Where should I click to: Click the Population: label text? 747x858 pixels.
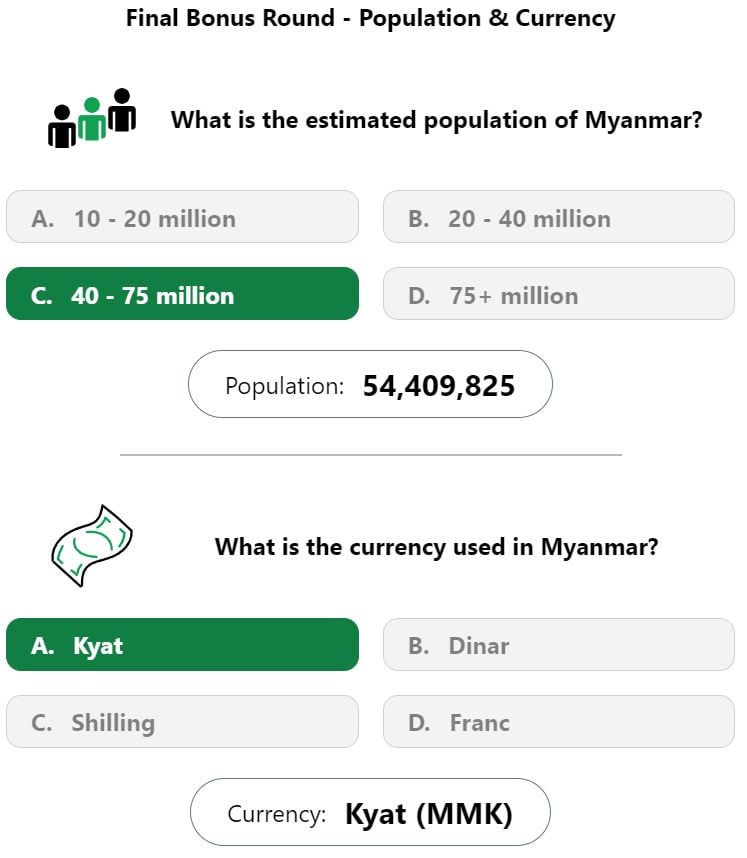285,386
